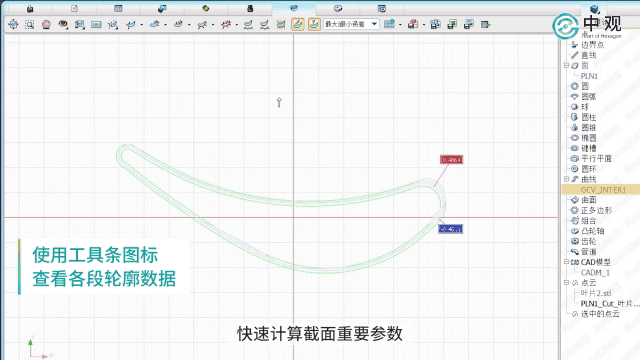Switch to the window-icon ribbon tab
The height and width of the screenshot is (360, 640).
pos(382,9)
